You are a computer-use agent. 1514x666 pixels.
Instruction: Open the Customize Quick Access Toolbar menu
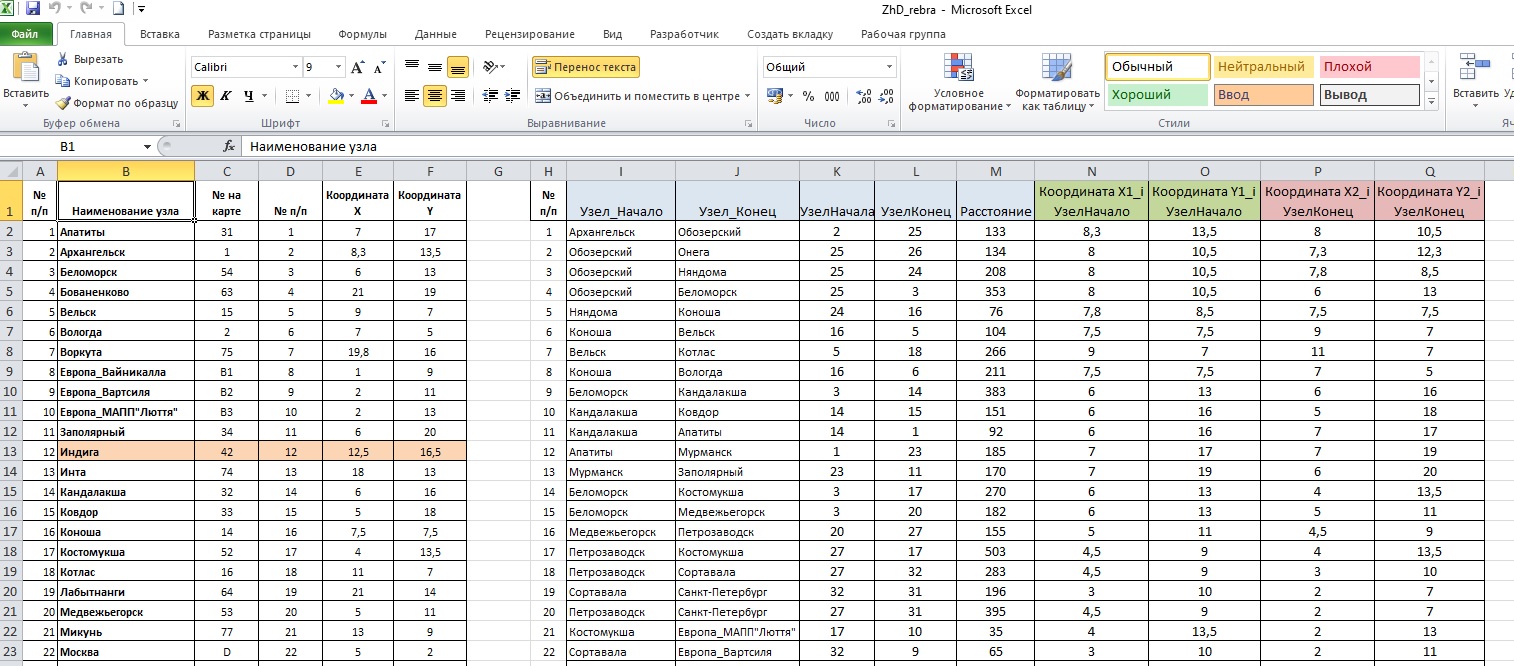pyautogui.click(x=141, y=10)
